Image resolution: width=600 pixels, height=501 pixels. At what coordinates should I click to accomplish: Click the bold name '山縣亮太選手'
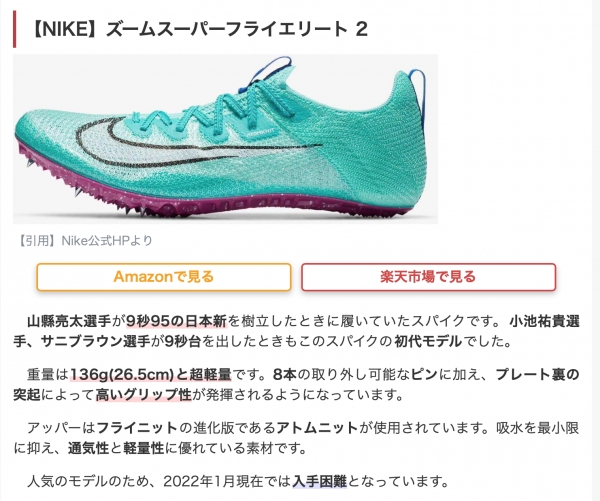tap(69, 321)
